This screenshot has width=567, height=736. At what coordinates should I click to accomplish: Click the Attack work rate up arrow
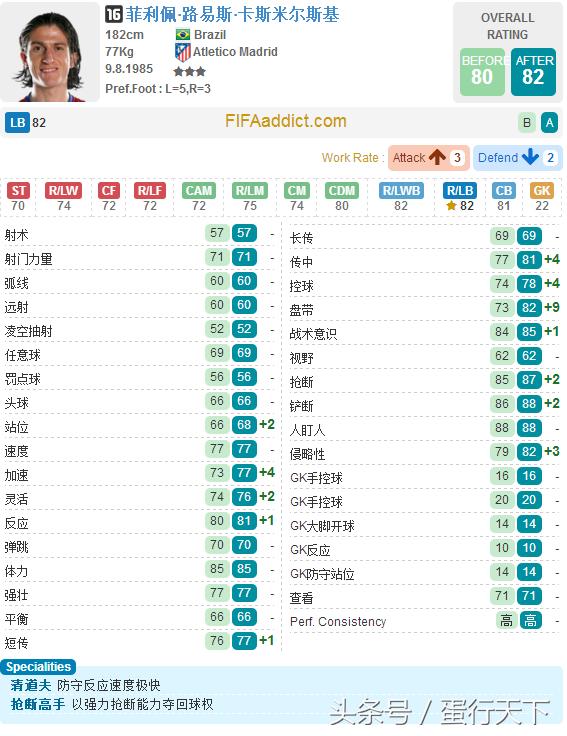coord(437,157)
